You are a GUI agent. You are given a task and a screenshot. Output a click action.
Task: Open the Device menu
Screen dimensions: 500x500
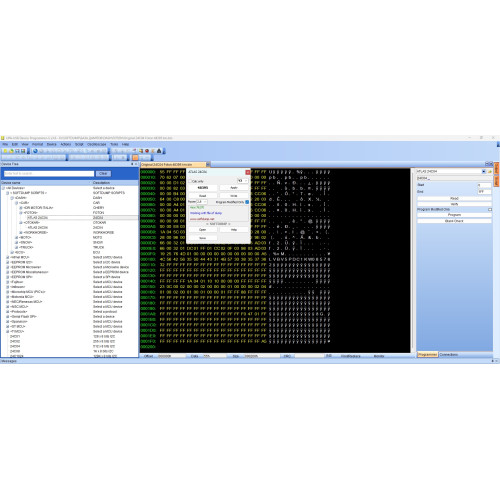click(51, 144)
